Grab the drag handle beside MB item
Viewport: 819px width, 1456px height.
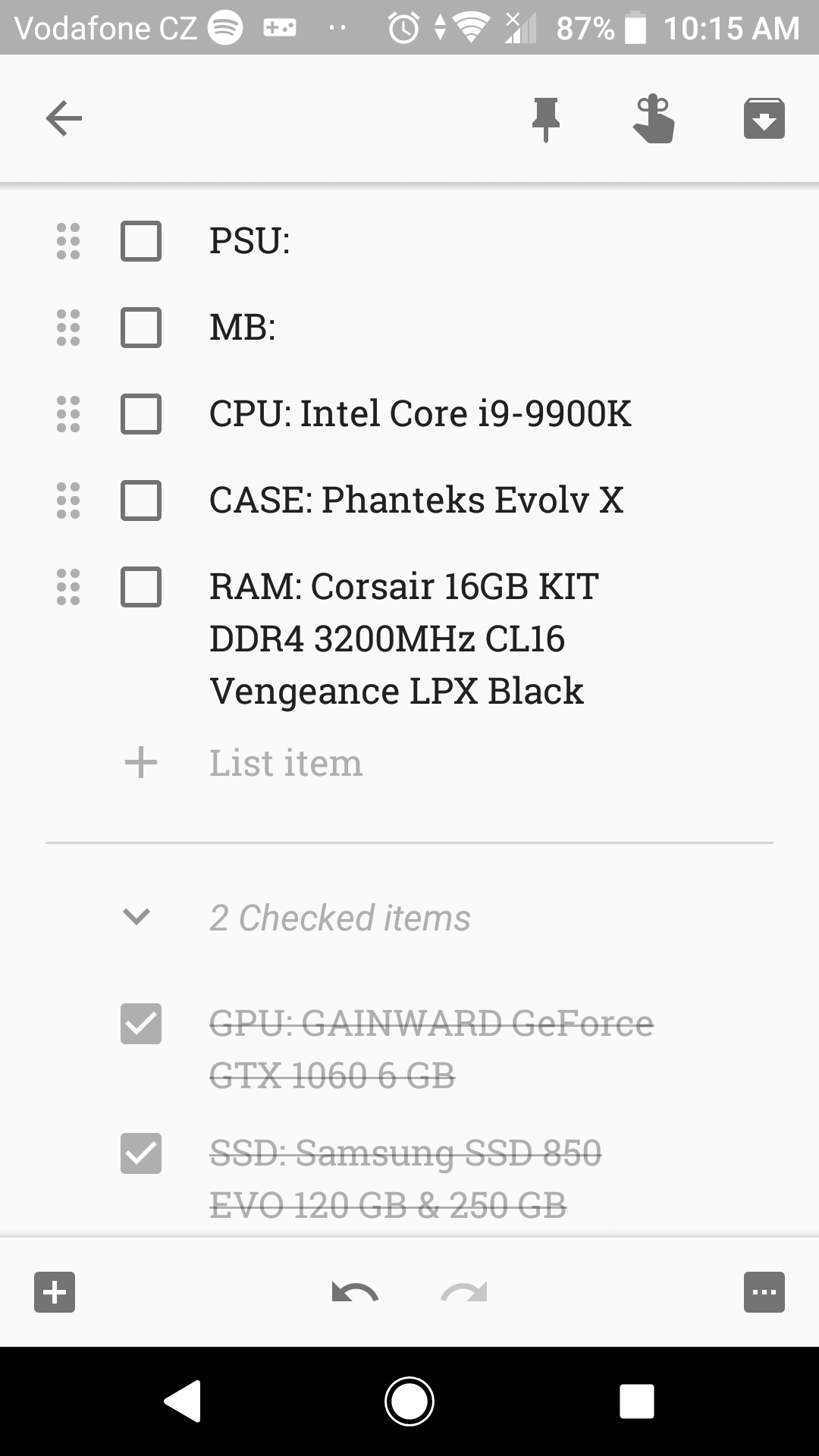tap(68, 328)
